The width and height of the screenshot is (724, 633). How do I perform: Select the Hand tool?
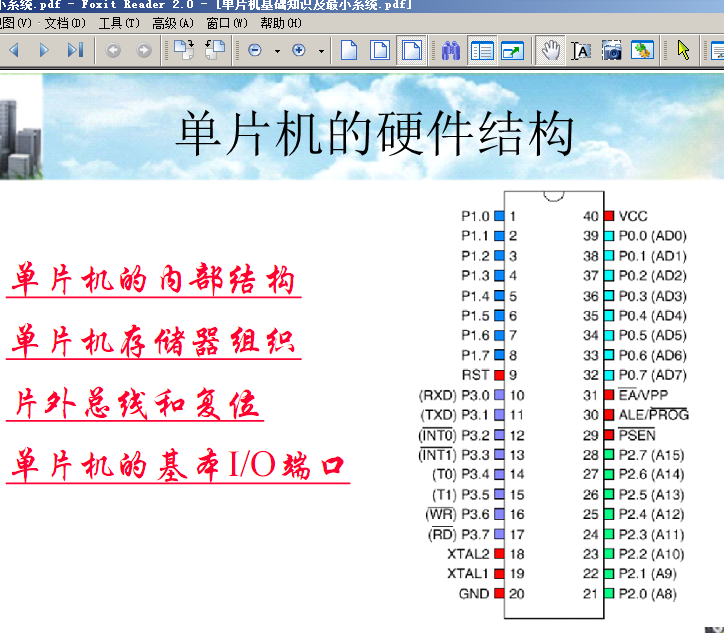point(549,50)
